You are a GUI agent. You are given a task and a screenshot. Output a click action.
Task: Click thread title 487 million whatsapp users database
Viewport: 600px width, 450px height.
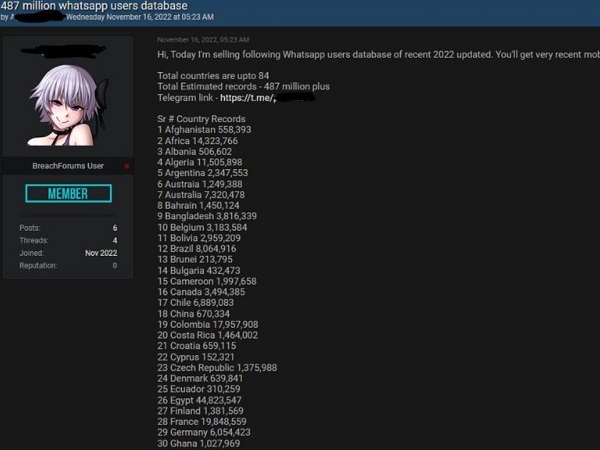[x=94, y=6]
